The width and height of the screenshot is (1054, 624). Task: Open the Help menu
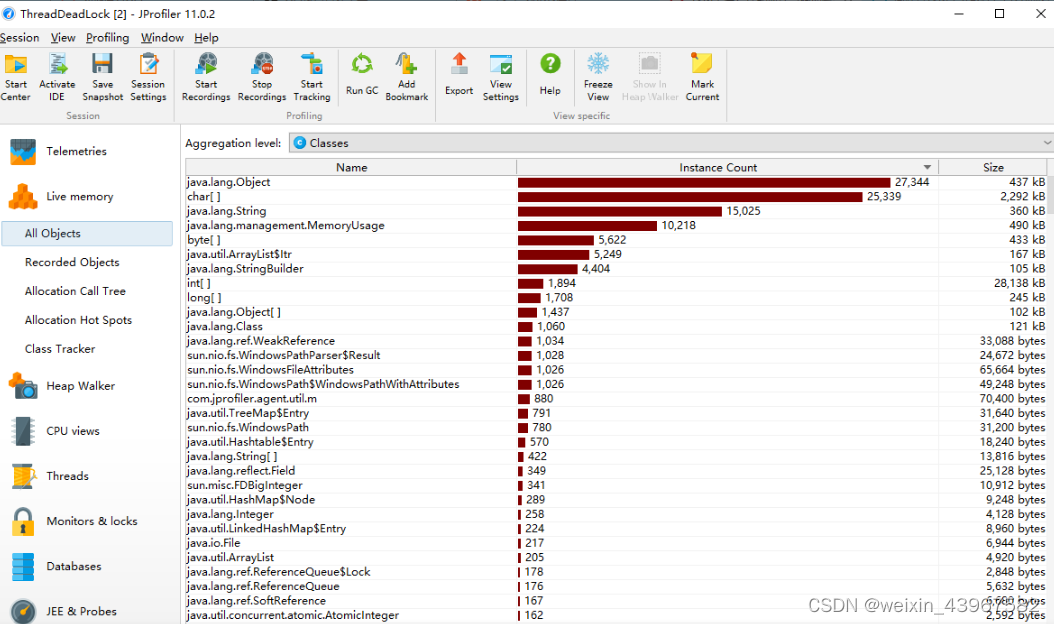(x=206, y=38)
